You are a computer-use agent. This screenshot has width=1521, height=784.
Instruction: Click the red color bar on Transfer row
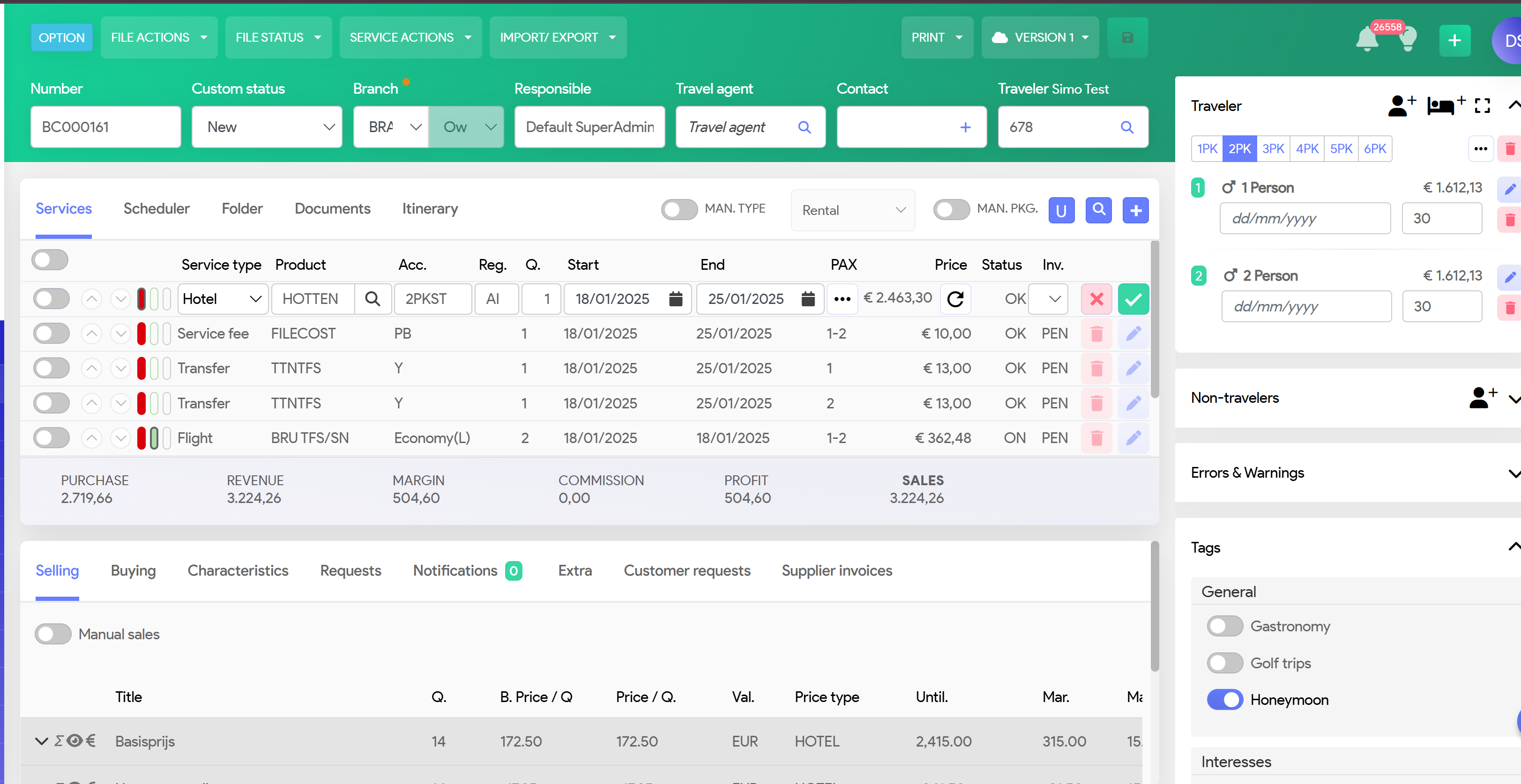pyautogui.click(x=141, y=369)
